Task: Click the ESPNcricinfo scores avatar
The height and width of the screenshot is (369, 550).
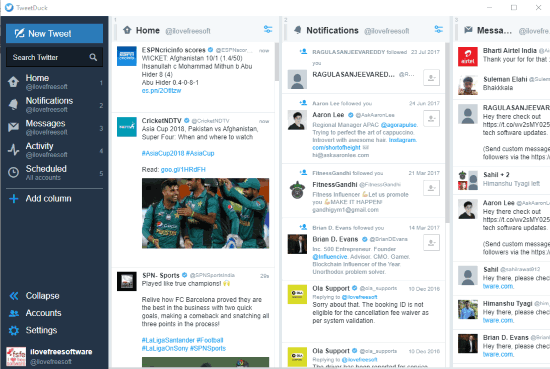Action: pos(127,56)
